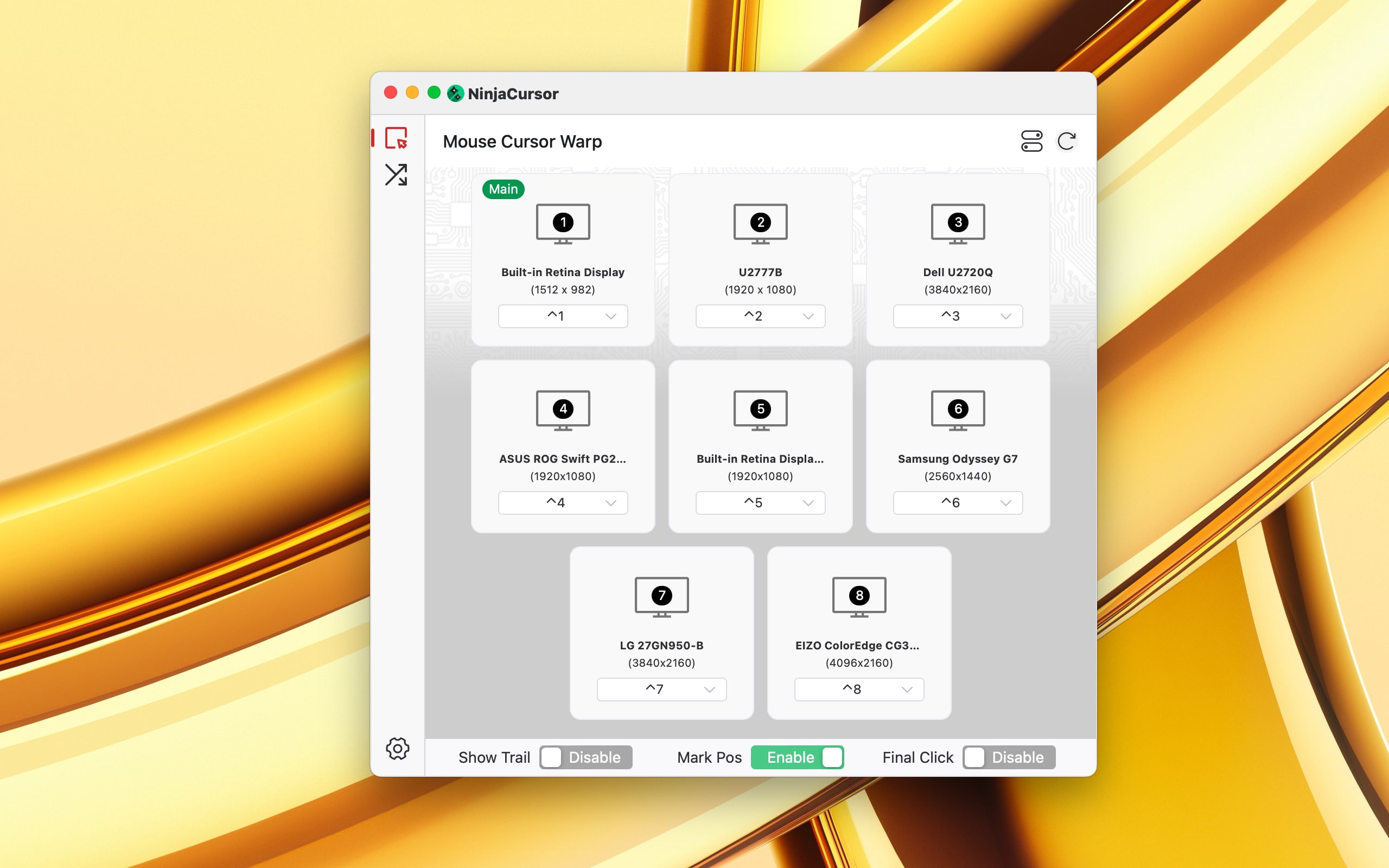This screenshot has width=1389, height=868.
Task: Expand shortcut dropdown for LG 27GN950-B display
Action: tap(710, 689)
